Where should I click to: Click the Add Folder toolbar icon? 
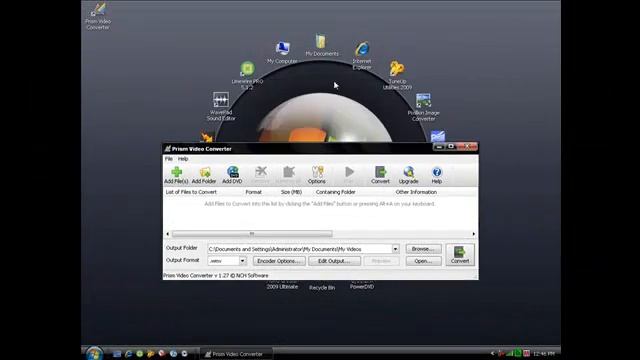[x=204, y=175]
